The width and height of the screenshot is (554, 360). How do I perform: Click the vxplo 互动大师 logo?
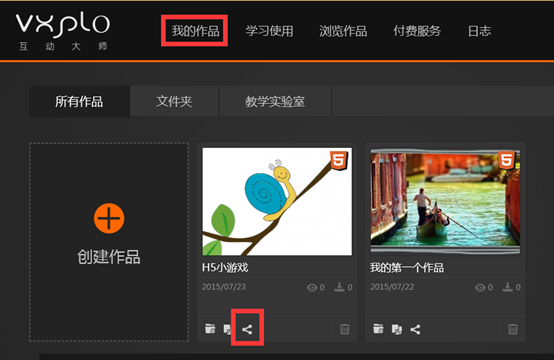tap(63, 32)
